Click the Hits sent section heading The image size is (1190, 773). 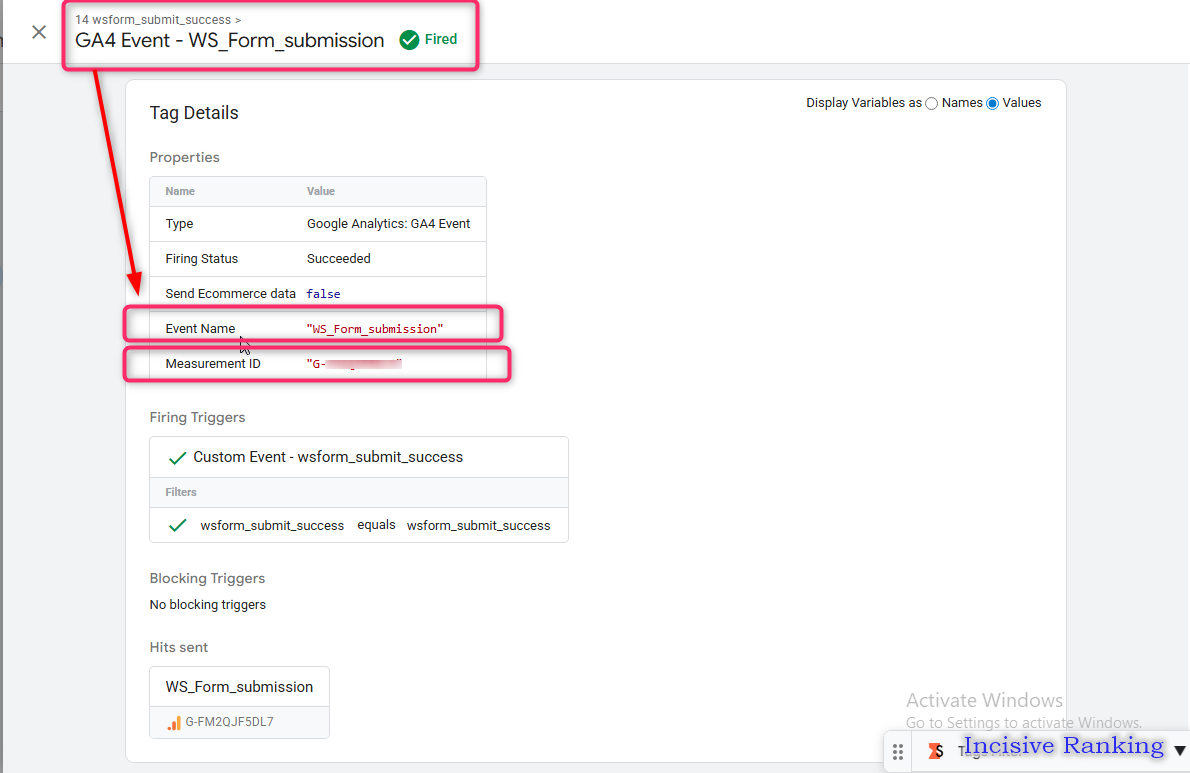point(178,647)
